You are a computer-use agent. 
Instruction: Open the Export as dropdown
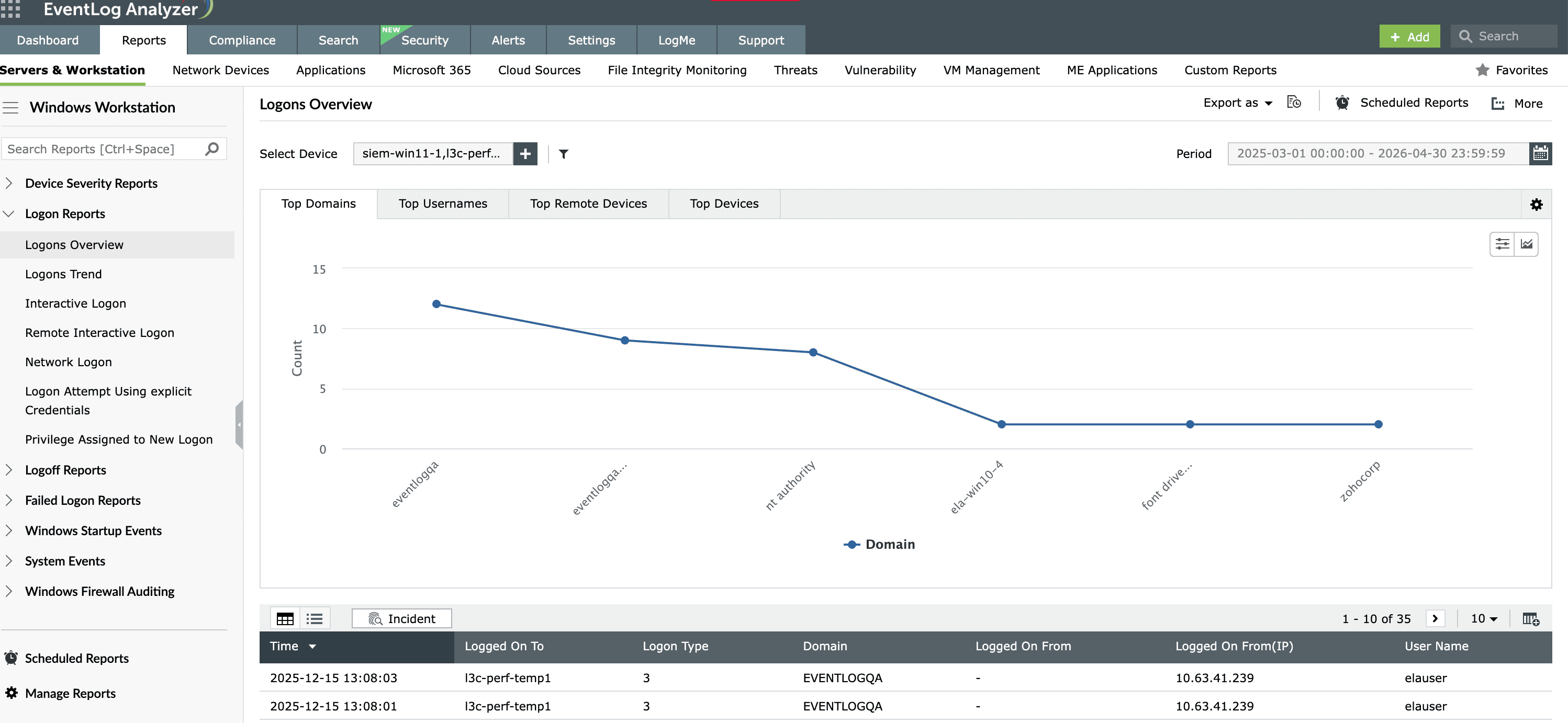tap(1238, 103)
